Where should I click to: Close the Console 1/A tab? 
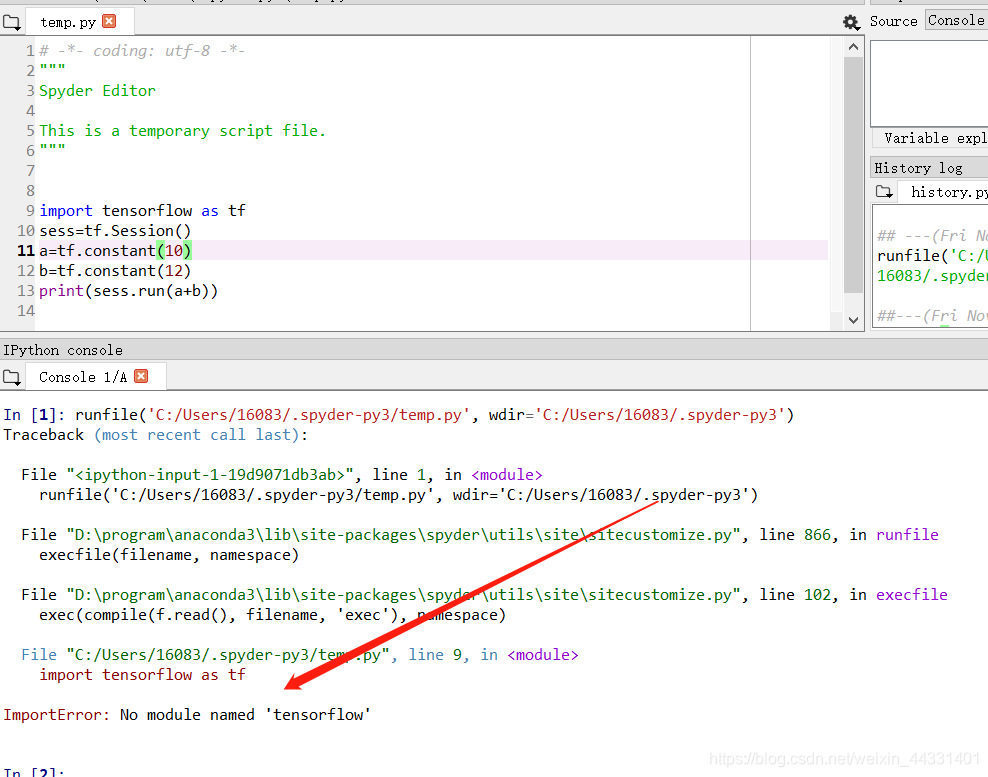[x=141, y=376]
